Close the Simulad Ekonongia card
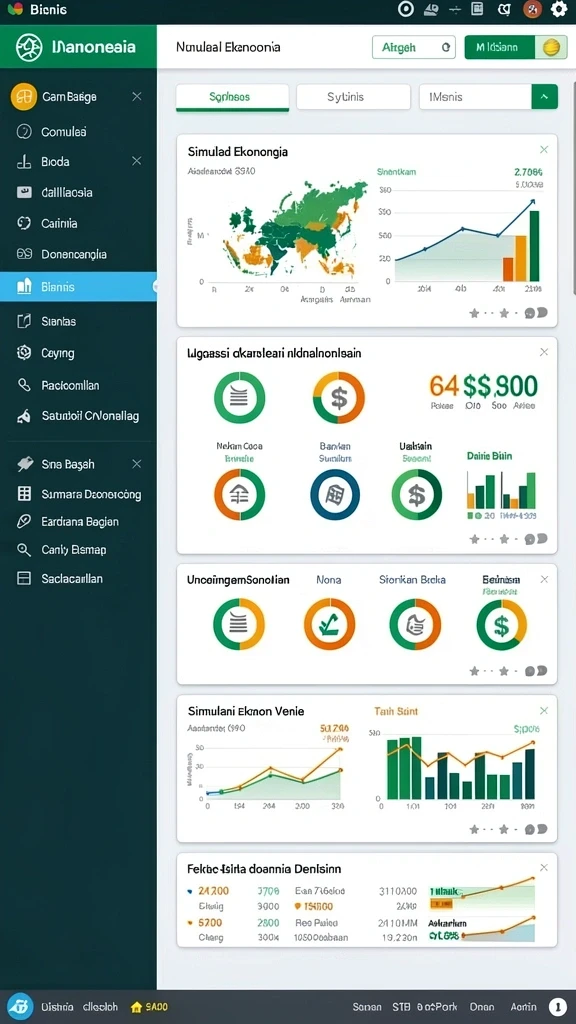Screen dimensions: 576x1024 pyautogui.click(x=544, y=150)
